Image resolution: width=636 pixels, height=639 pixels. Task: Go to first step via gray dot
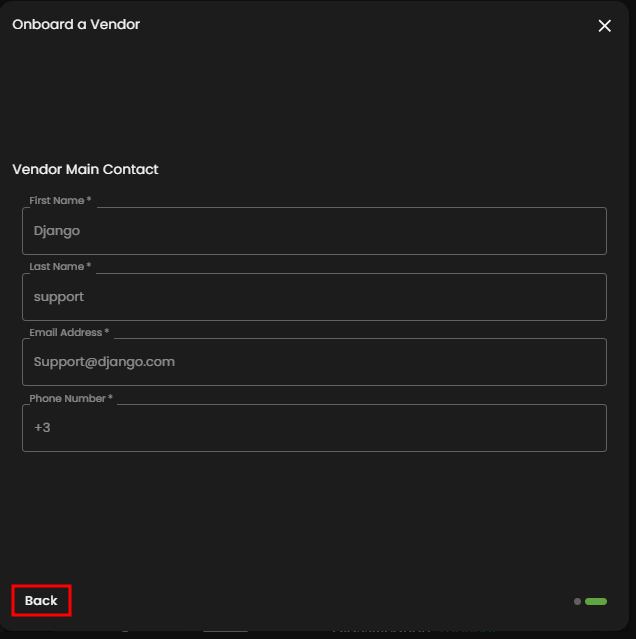pyautogui.click(x=577, y=601)
